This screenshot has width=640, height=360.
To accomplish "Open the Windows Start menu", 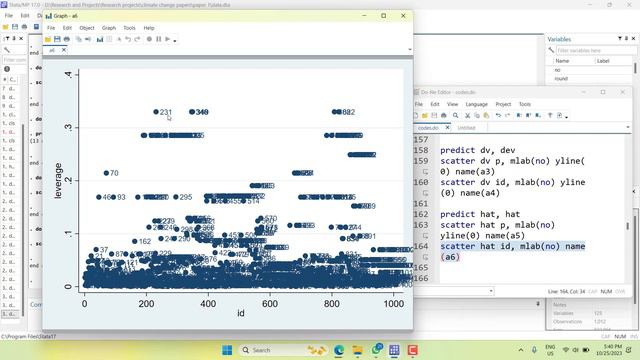I will [x=227, y=350].
